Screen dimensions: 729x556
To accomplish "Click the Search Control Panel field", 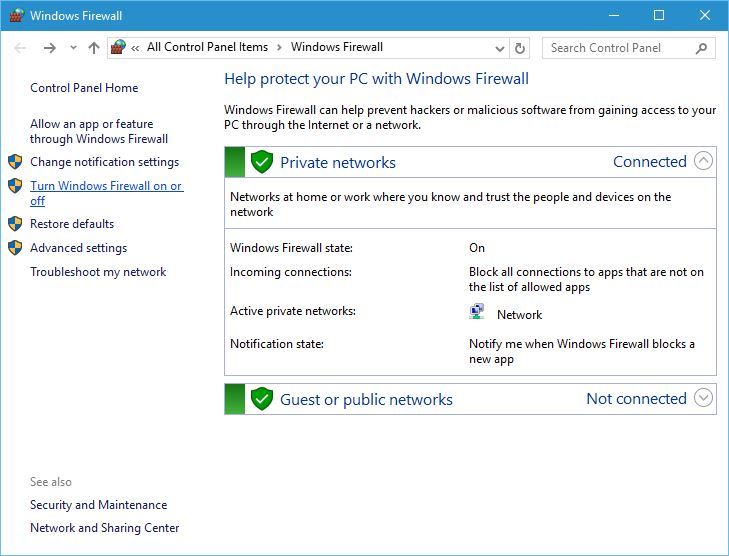I will click(x=629, y=48).
